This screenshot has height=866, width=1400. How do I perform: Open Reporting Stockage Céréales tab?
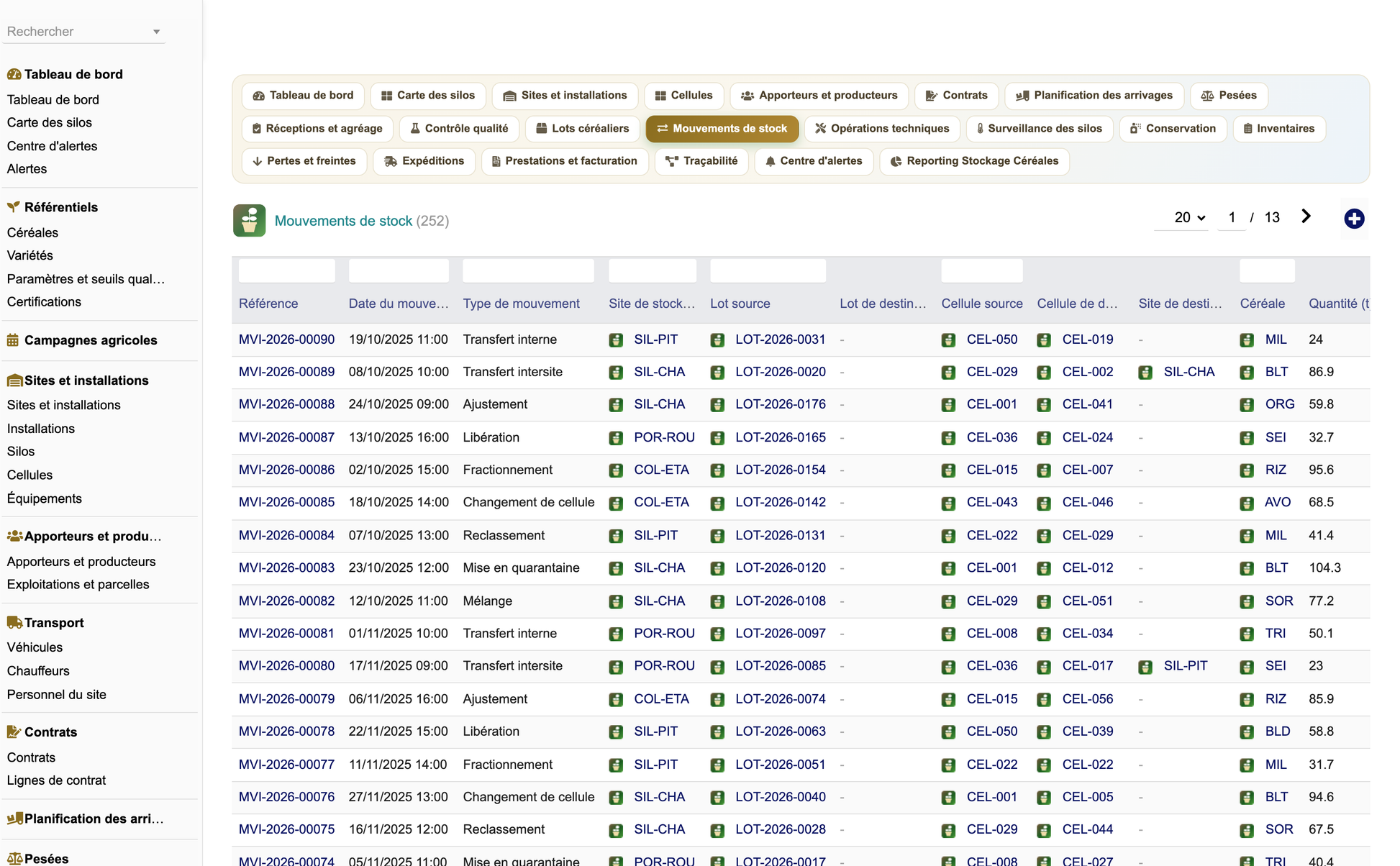pos(974,161)
